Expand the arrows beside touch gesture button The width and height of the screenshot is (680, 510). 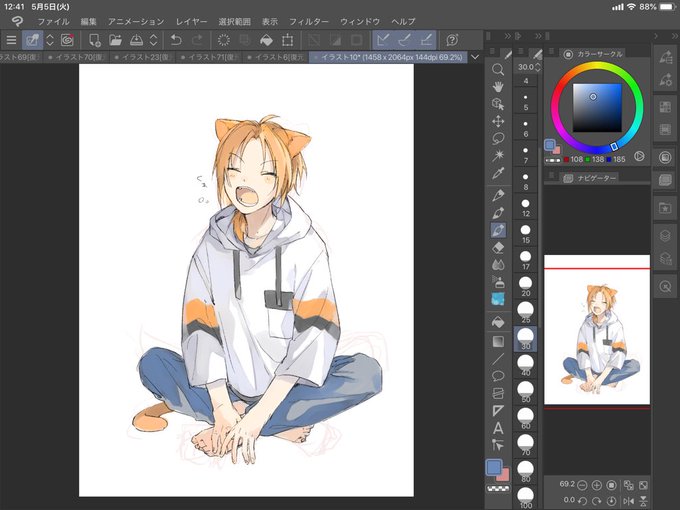(50, 40)
